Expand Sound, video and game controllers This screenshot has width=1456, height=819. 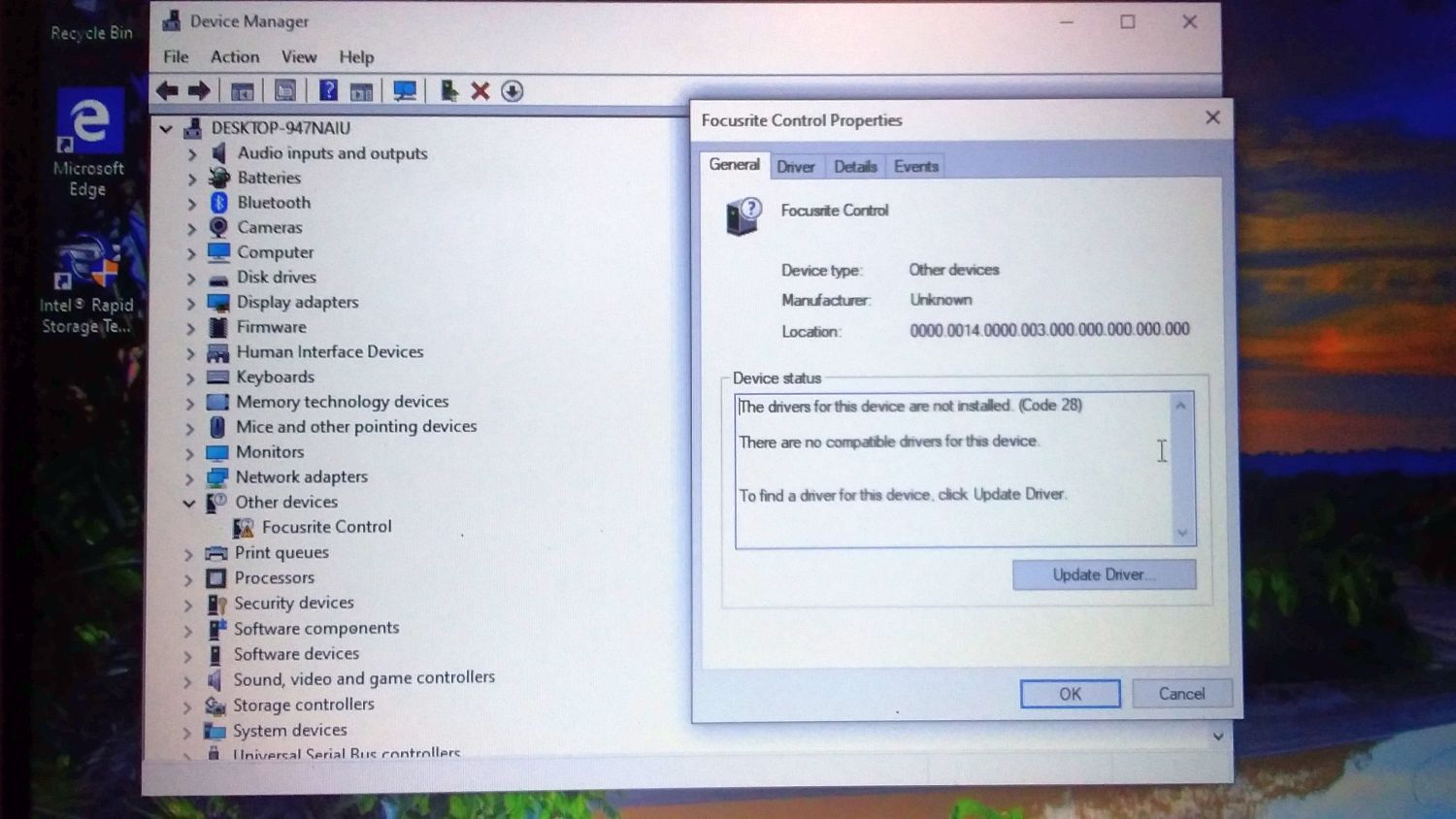click(x=187, y=680)
